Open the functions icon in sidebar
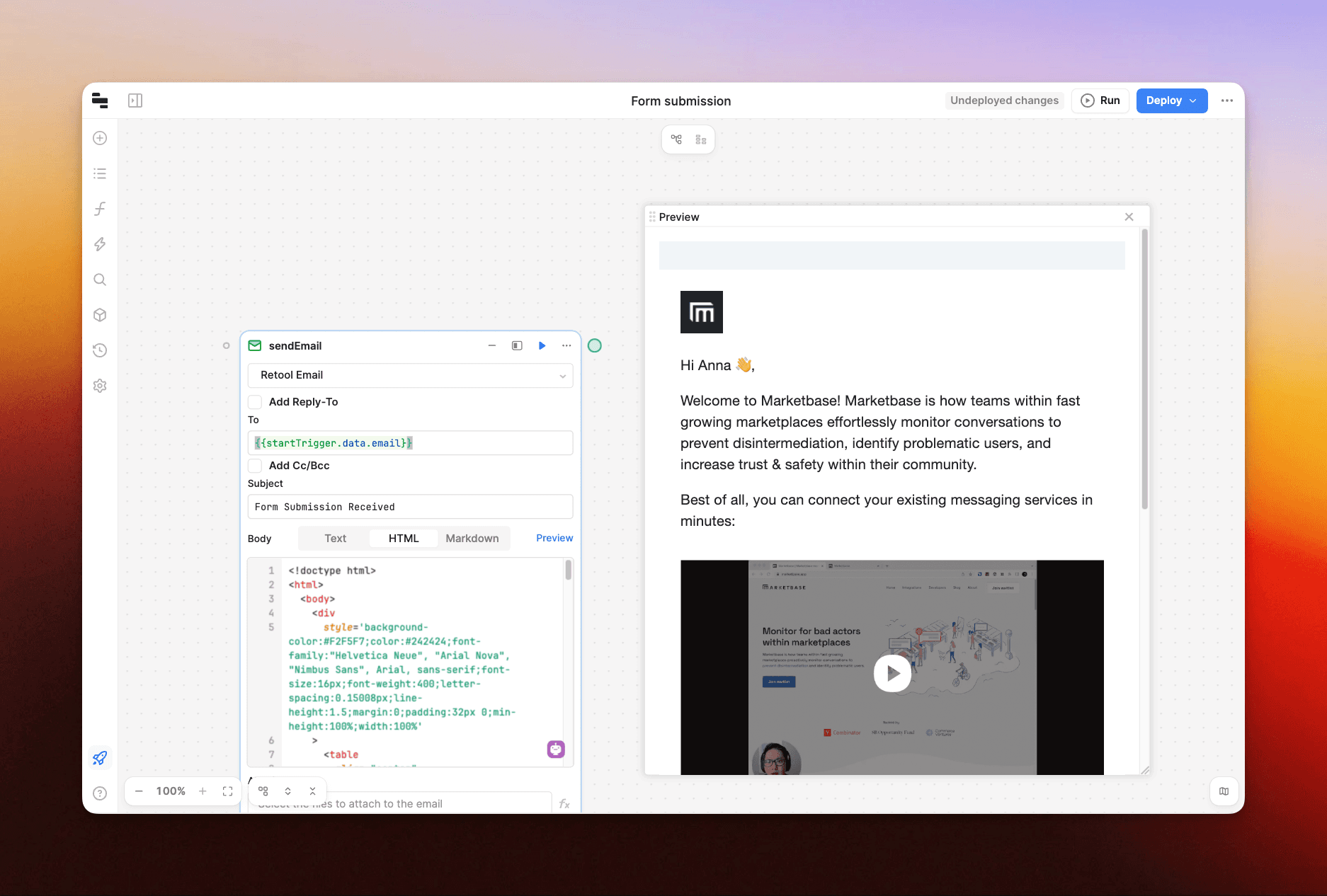The image size is (1327, 896). click(x=100, y=209)
